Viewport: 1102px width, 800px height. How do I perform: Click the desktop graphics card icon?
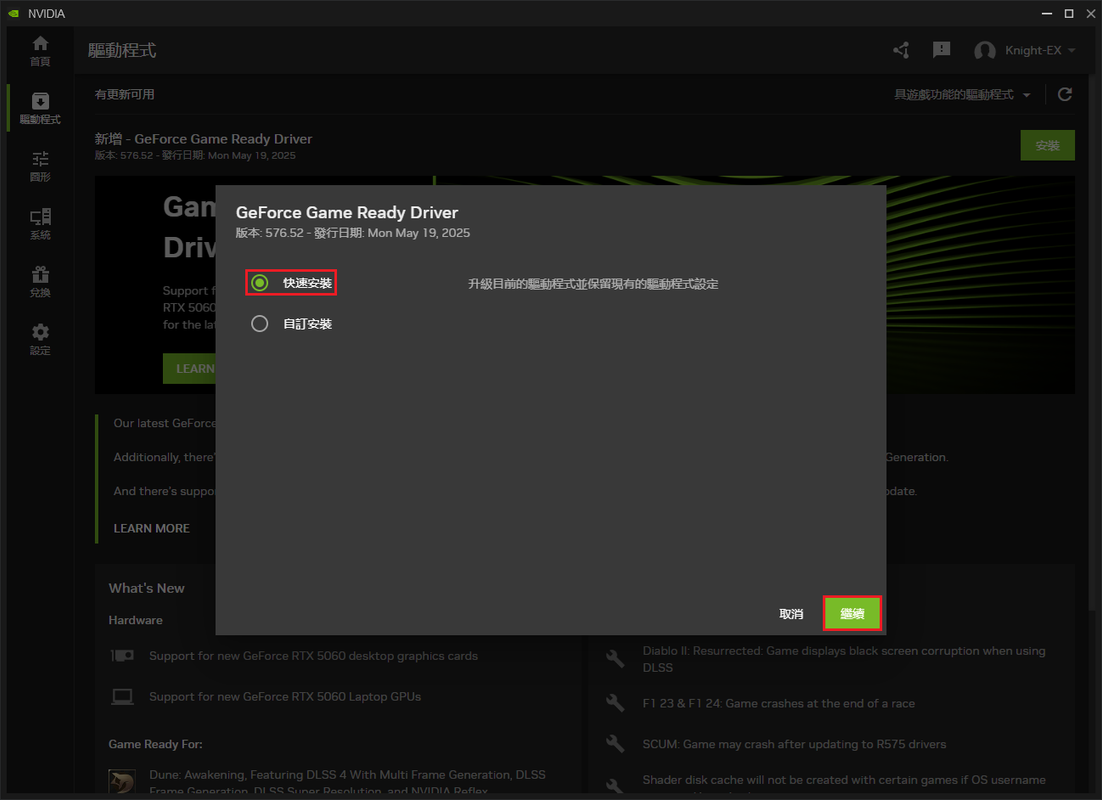coord(122,655)
